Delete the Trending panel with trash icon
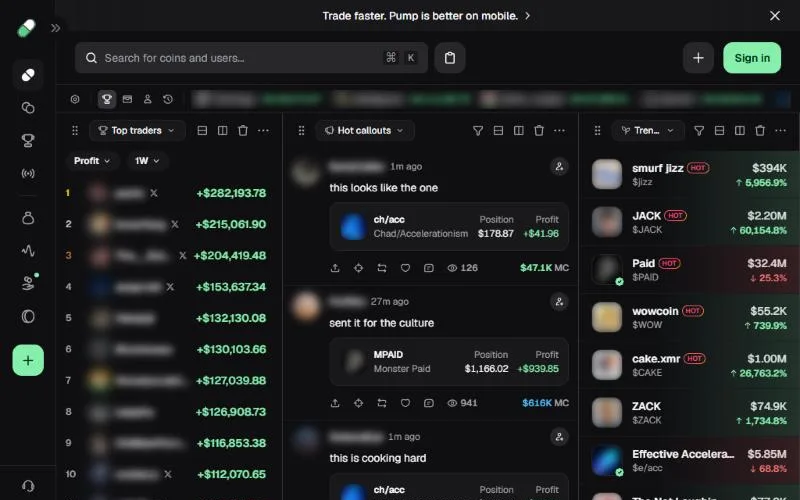800x500 pixels. click(760, 131)
